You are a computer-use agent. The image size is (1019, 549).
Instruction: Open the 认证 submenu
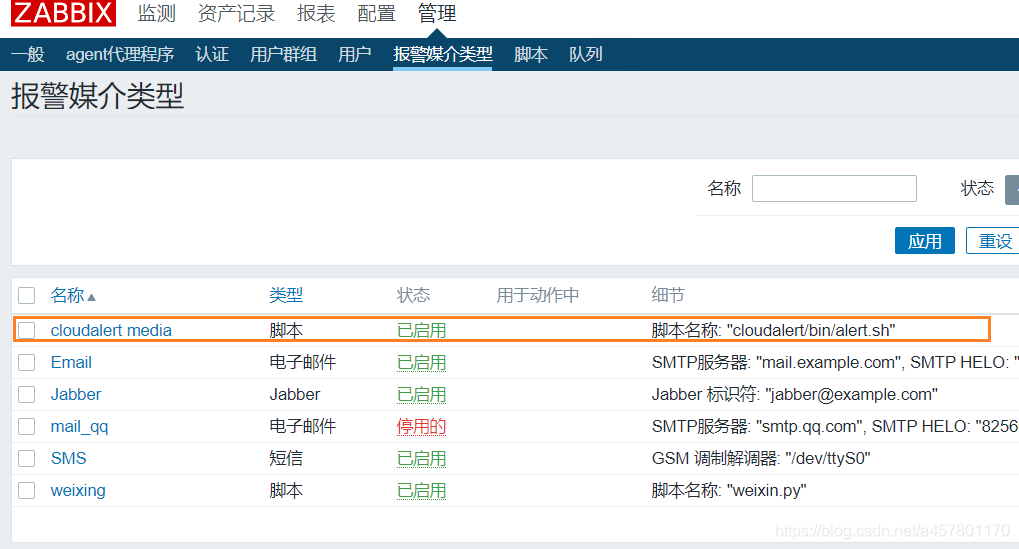tap(212, 55)
